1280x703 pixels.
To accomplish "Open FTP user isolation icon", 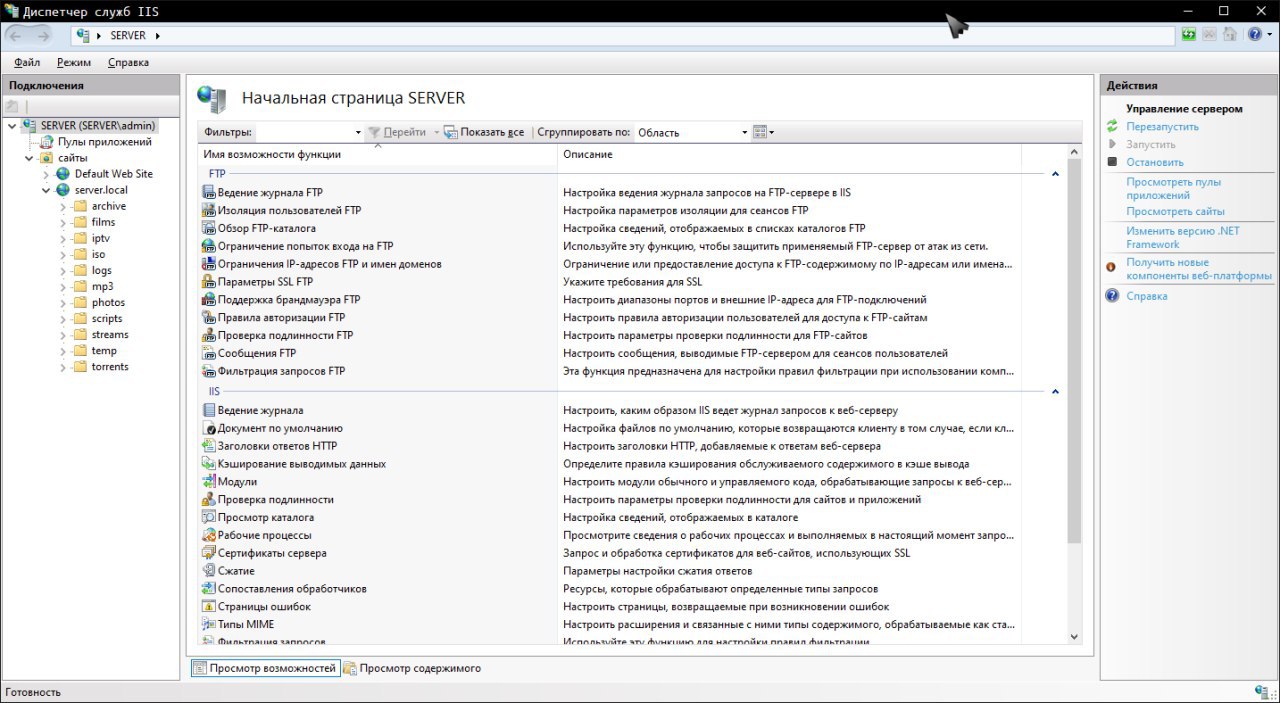I will (x=209, y=210).
